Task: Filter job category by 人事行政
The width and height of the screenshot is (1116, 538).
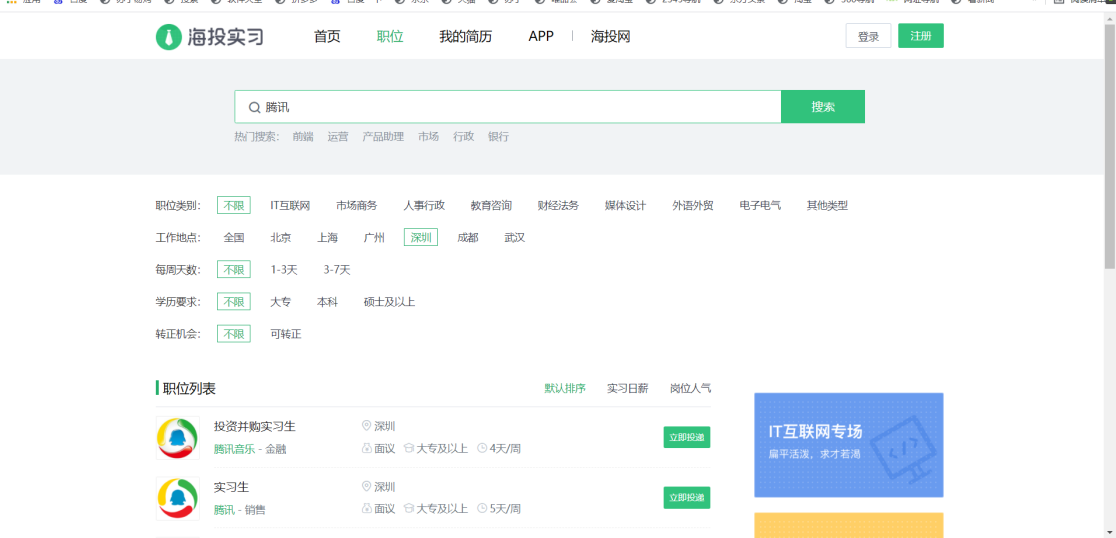Action: 424,206
